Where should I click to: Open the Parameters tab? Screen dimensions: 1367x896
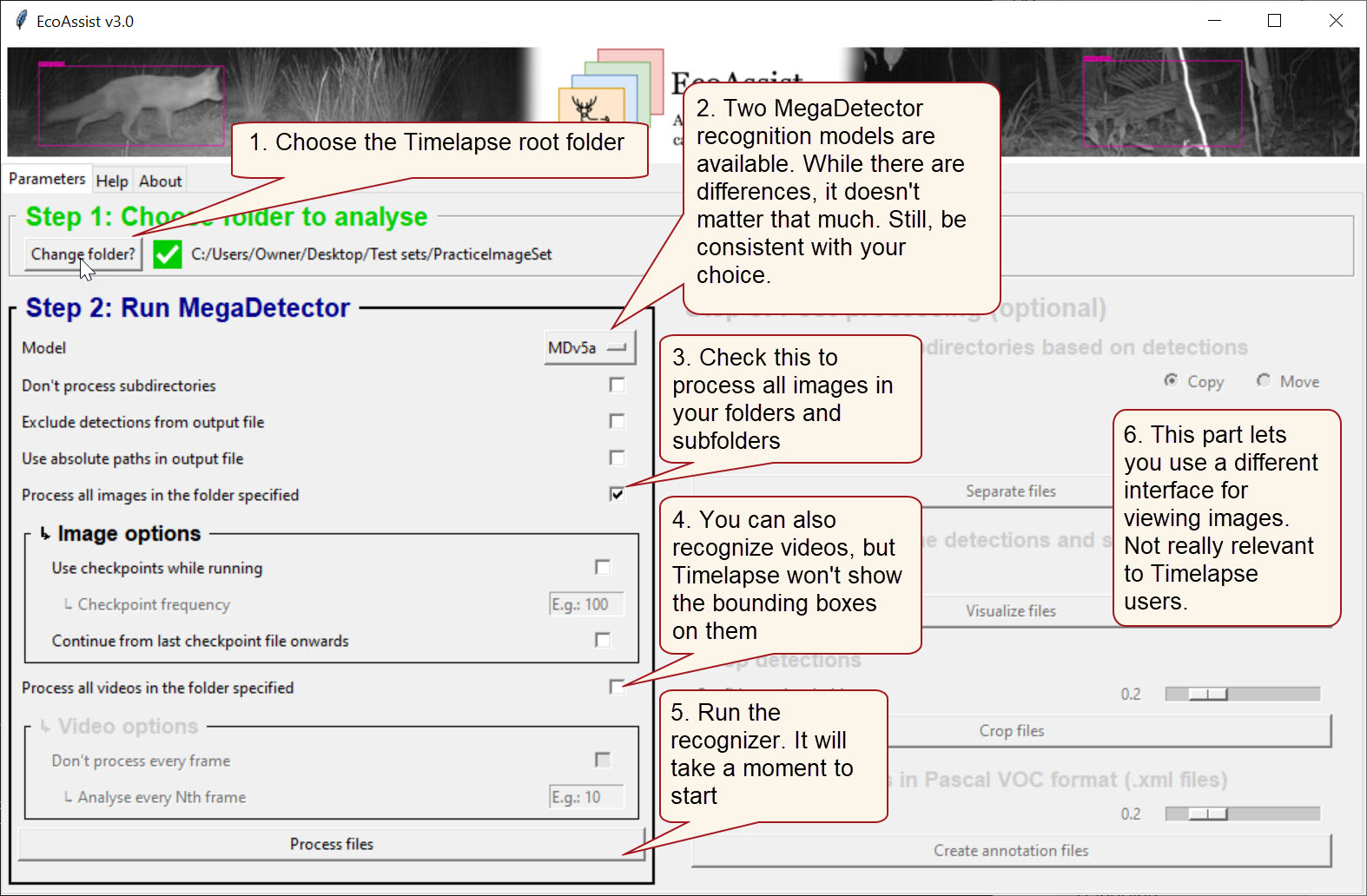47,179
